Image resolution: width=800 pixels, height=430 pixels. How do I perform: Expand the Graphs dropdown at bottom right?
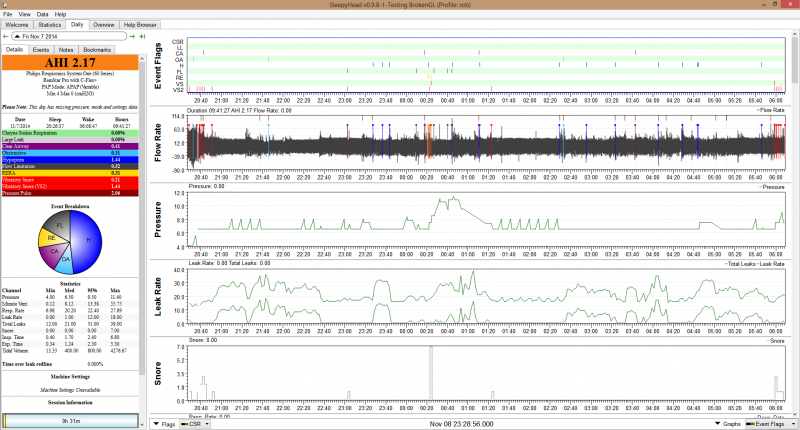click(x=728, y=424)
